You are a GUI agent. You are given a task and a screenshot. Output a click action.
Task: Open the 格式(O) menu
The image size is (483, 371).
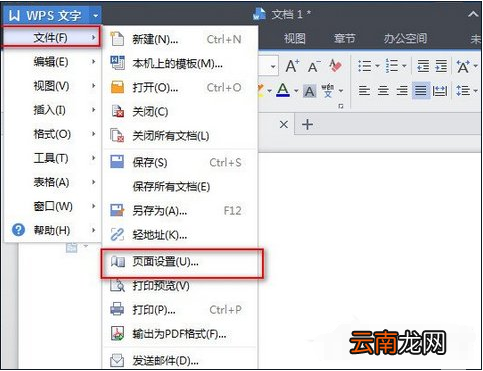click(x=51, y=134)
